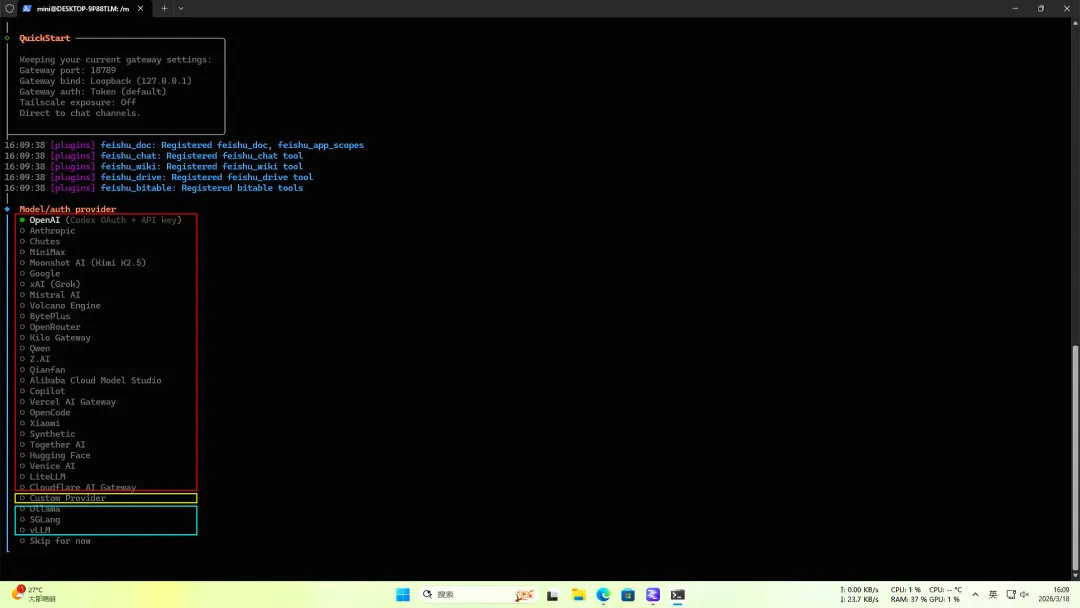This screenshot has height=608, width=1080.
Task: Choose the Copilot entry
Action: click(42, 391)
